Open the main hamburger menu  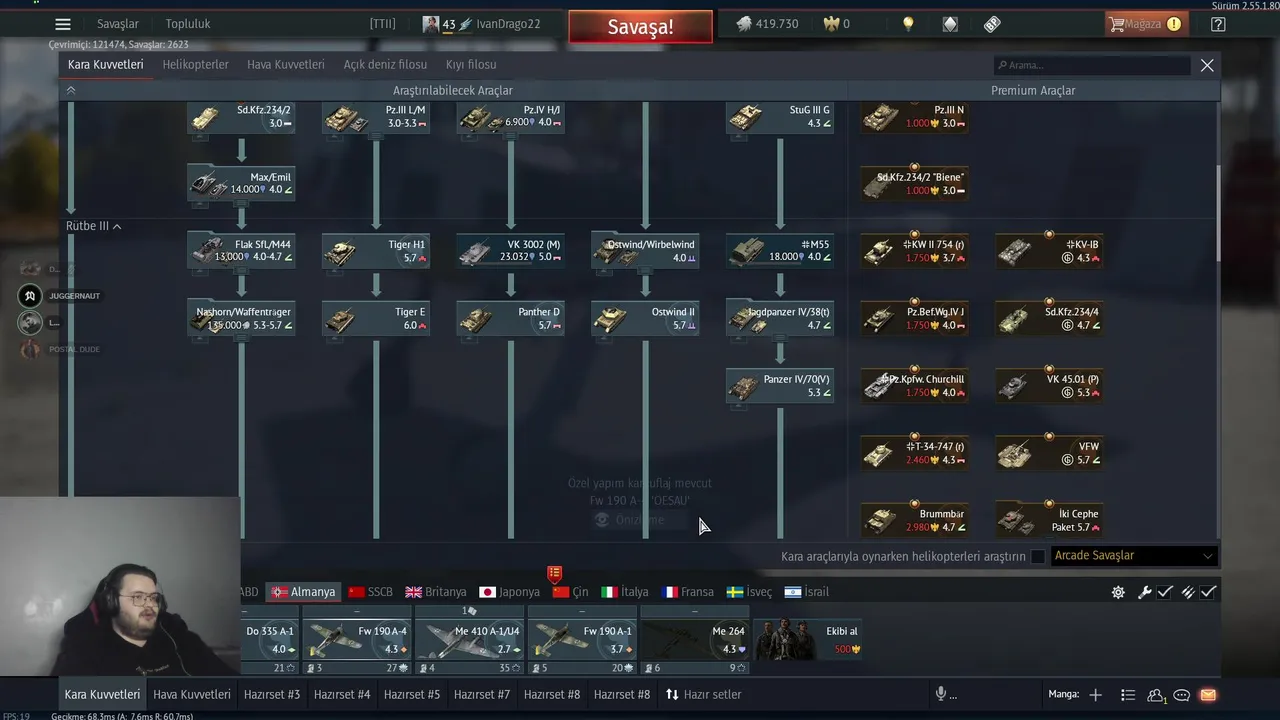pos(63,25)
